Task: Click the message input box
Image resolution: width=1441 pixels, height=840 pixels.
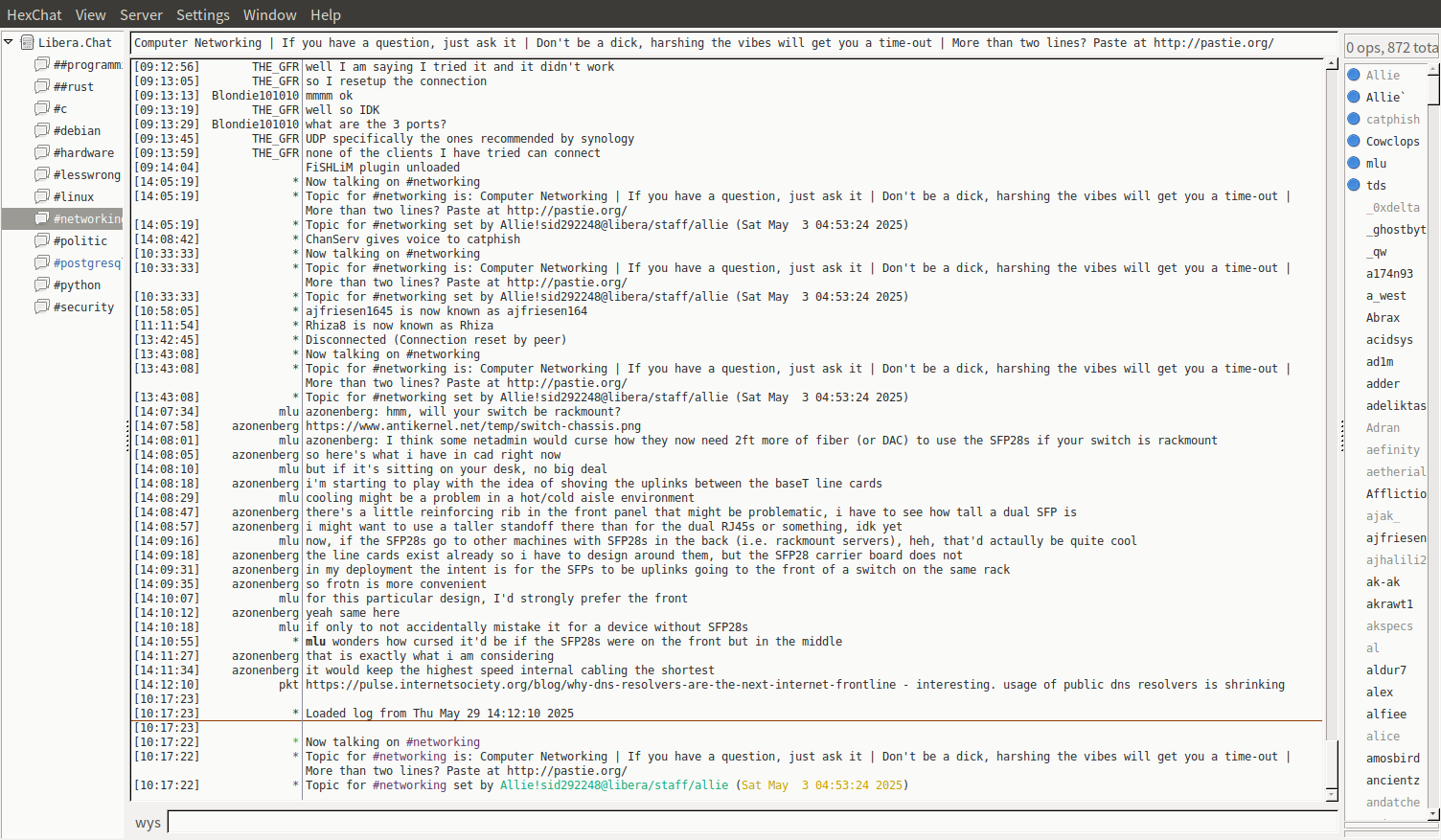Action: click(x=751, y=822)
